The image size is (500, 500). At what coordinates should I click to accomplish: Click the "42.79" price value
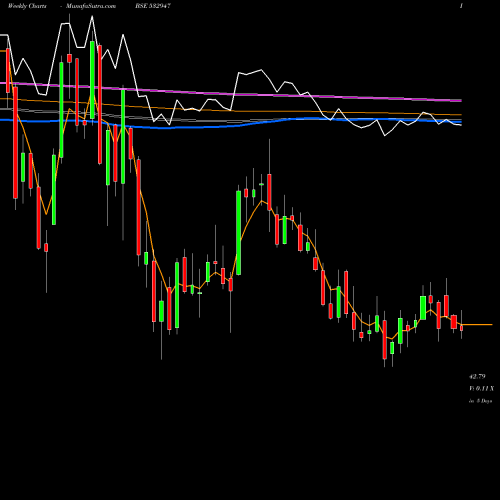[477, 377]
